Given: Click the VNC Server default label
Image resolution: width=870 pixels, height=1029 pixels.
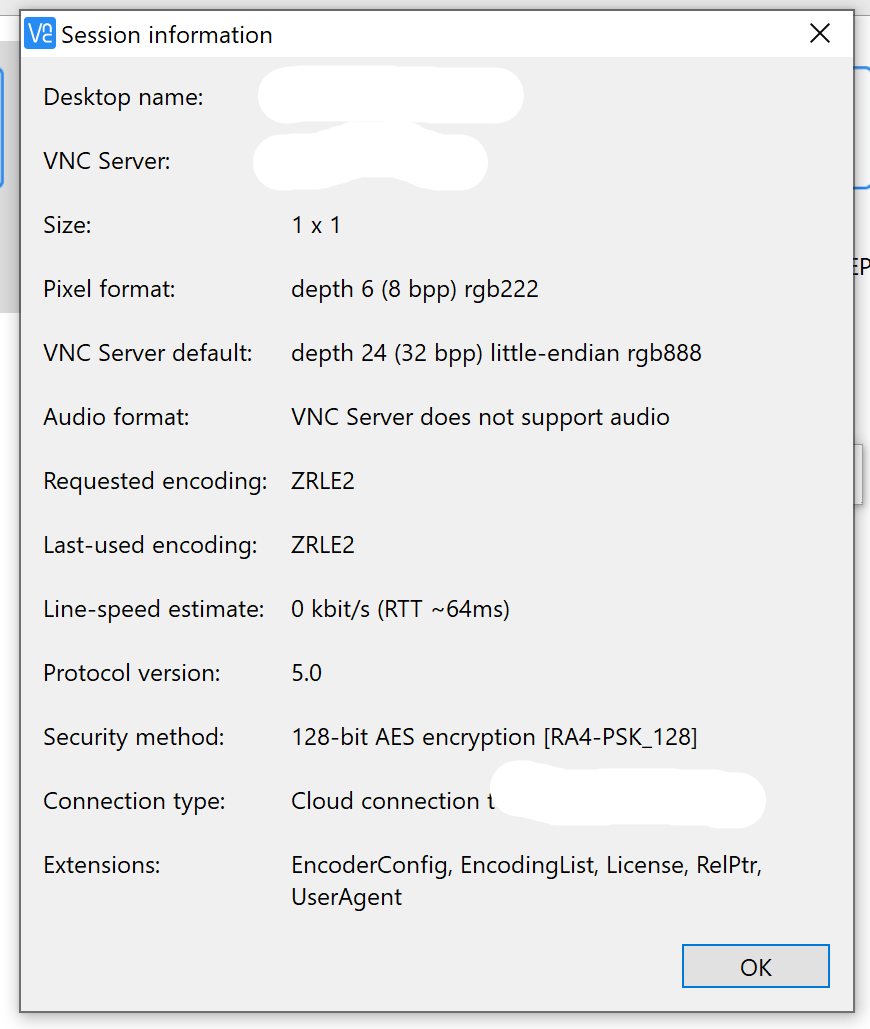Looking at the screenshot, I should point(148,353).
